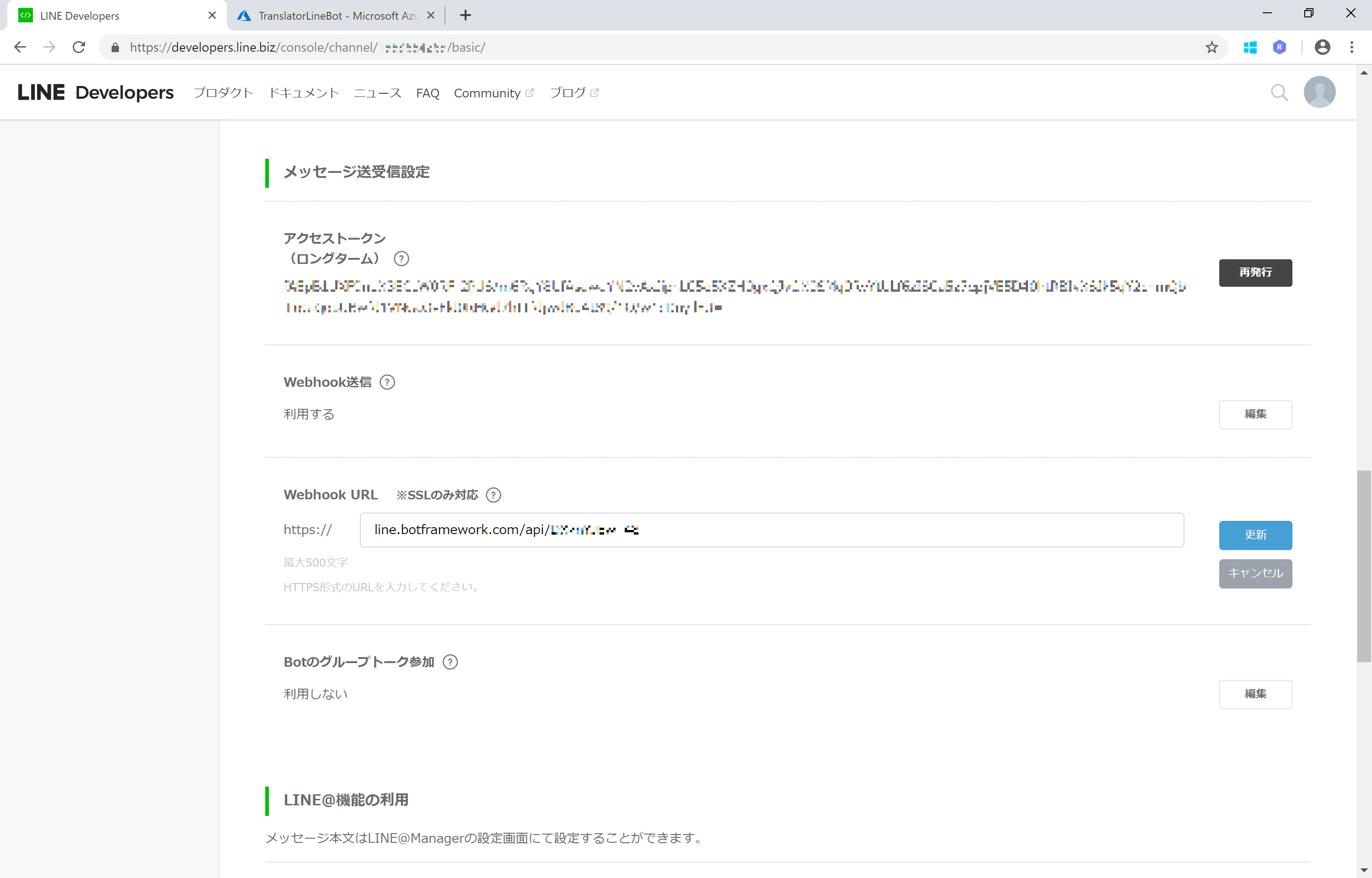Click the page vertical scrollbar thumb
Viewport: 1372px width, 878px height.
coord(1364,566)
